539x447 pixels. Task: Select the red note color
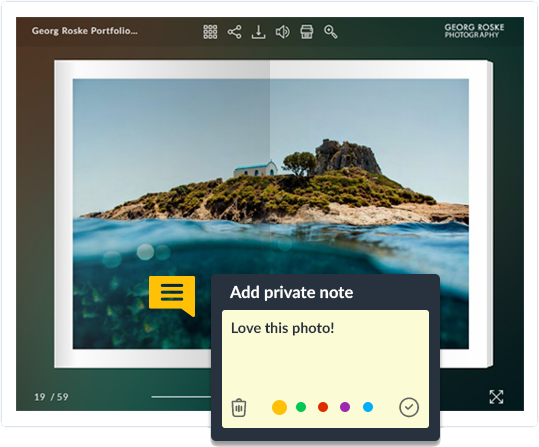tap(323, 407)
